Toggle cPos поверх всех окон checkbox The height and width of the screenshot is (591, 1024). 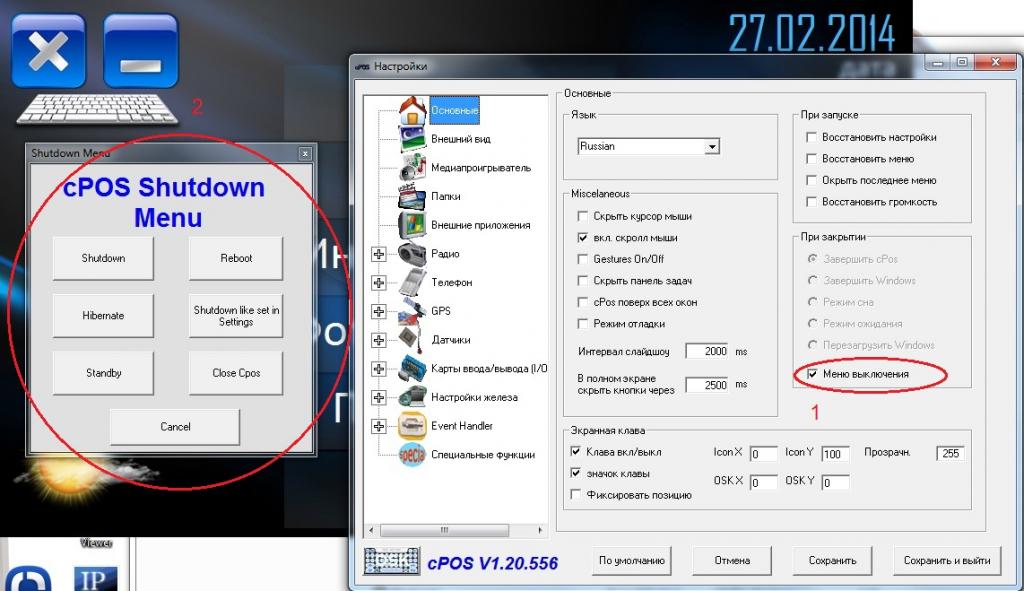coord(583,302)
